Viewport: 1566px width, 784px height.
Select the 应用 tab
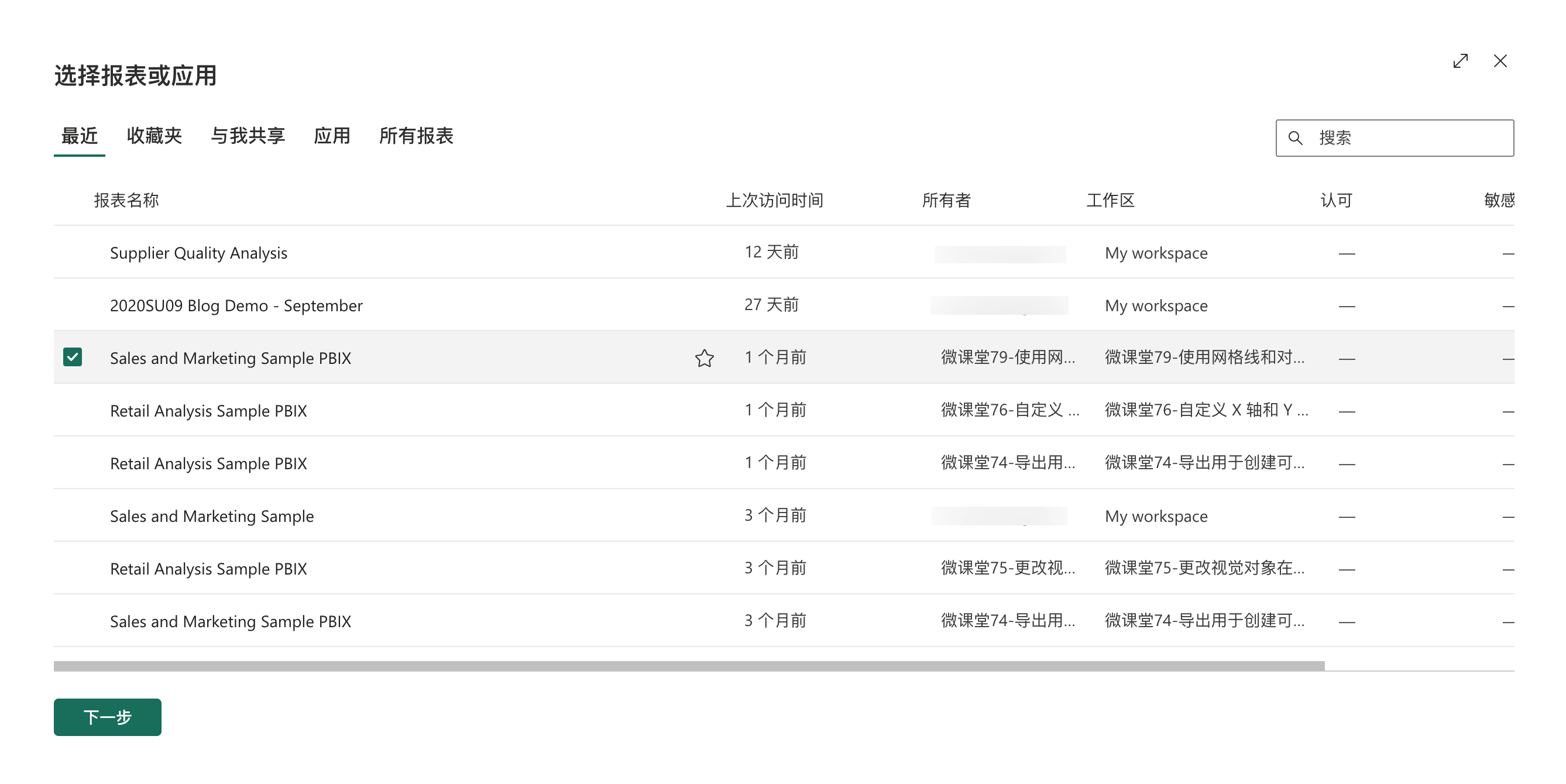(331, 136)
